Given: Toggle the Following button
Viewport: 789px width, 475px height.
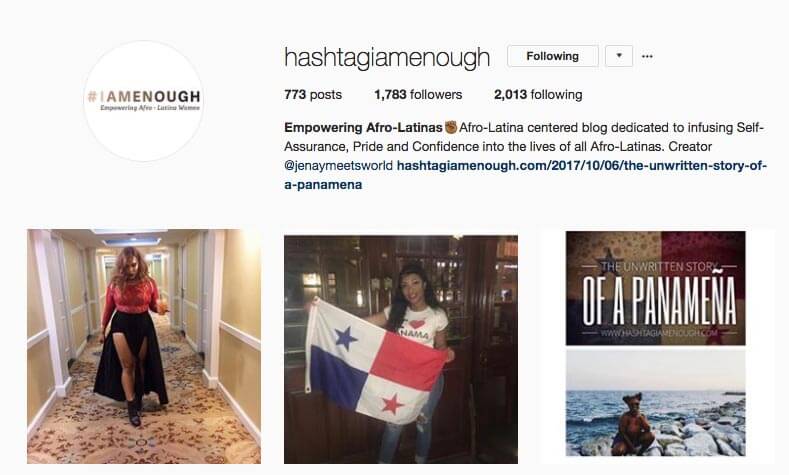Looking at the screenshot, I should click(553, 56).
